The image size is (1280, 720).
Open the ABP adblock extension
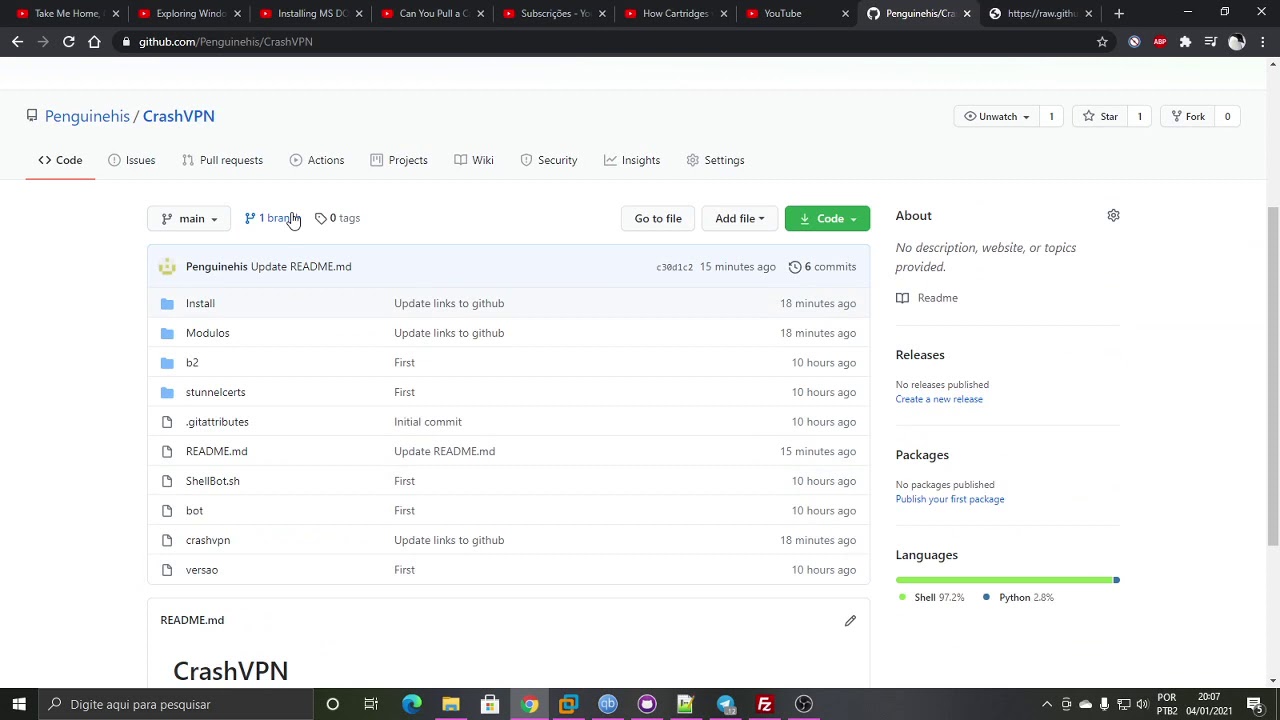point(1160,42)
